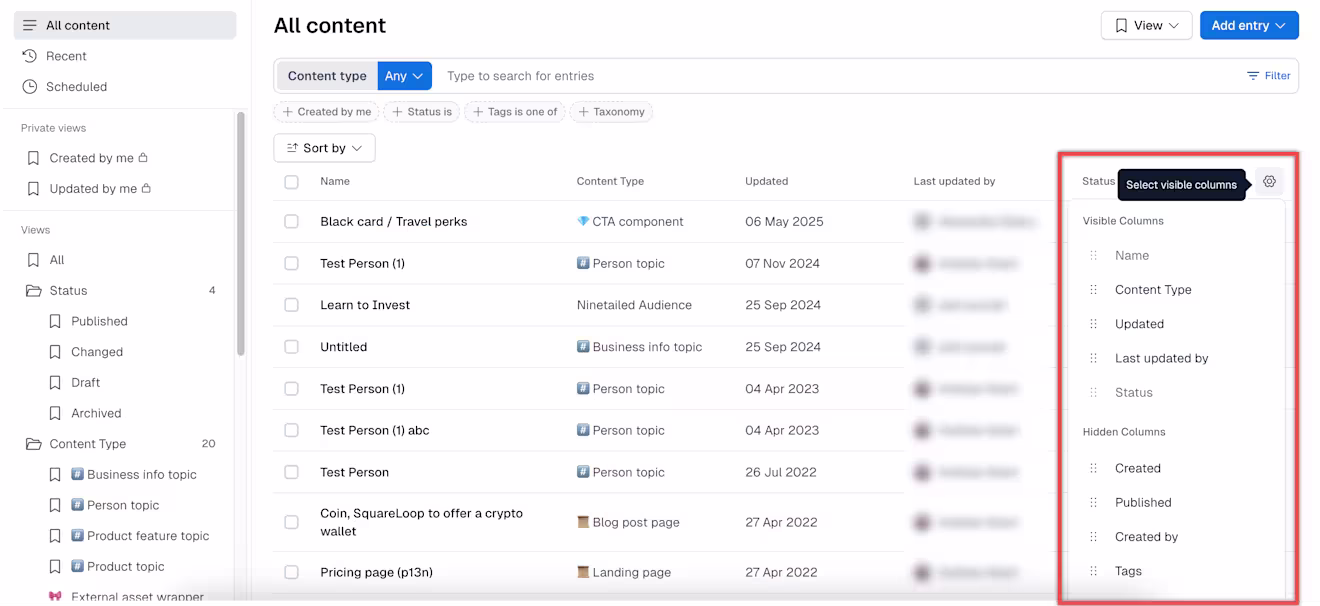Screen dimensions: 1320x606
Task: Check the Black card / Travel perks row
Action: pyautogui.click(x=291, y=222)
